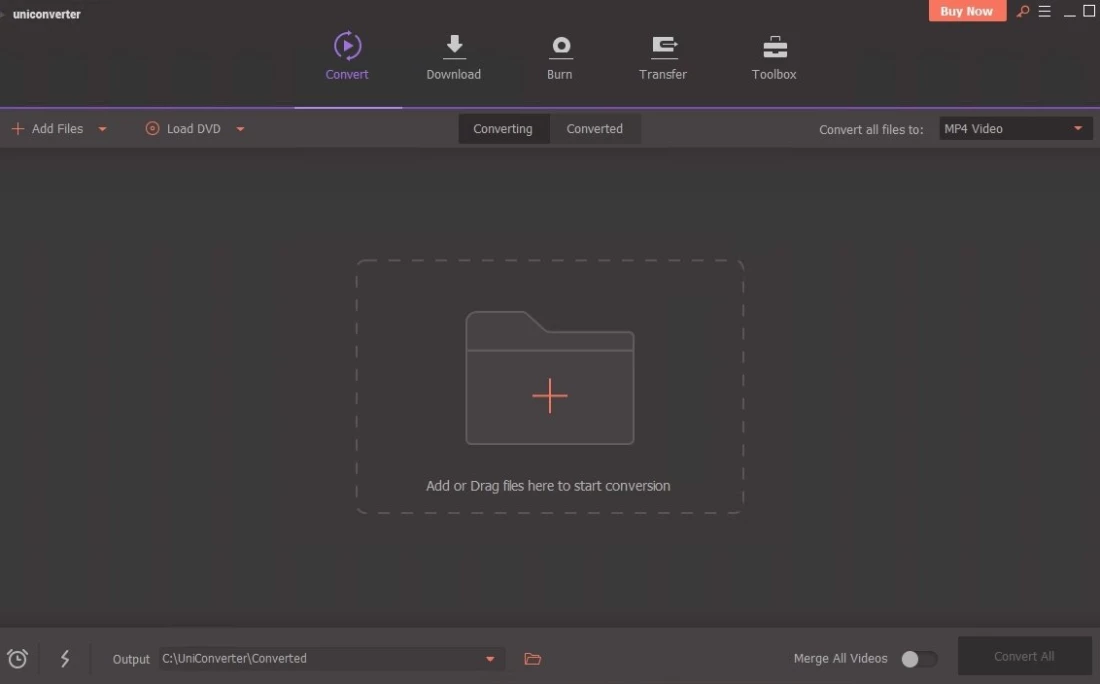The image size is (1100, 684).
Task: Switch to the Converted tab
Action: pyautogui.click(x=595, y=129)
